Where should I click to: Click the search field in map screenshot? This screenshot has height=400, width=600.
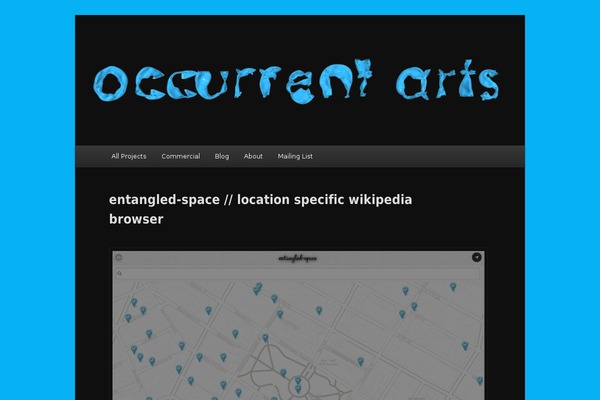[x=298, y=273]
